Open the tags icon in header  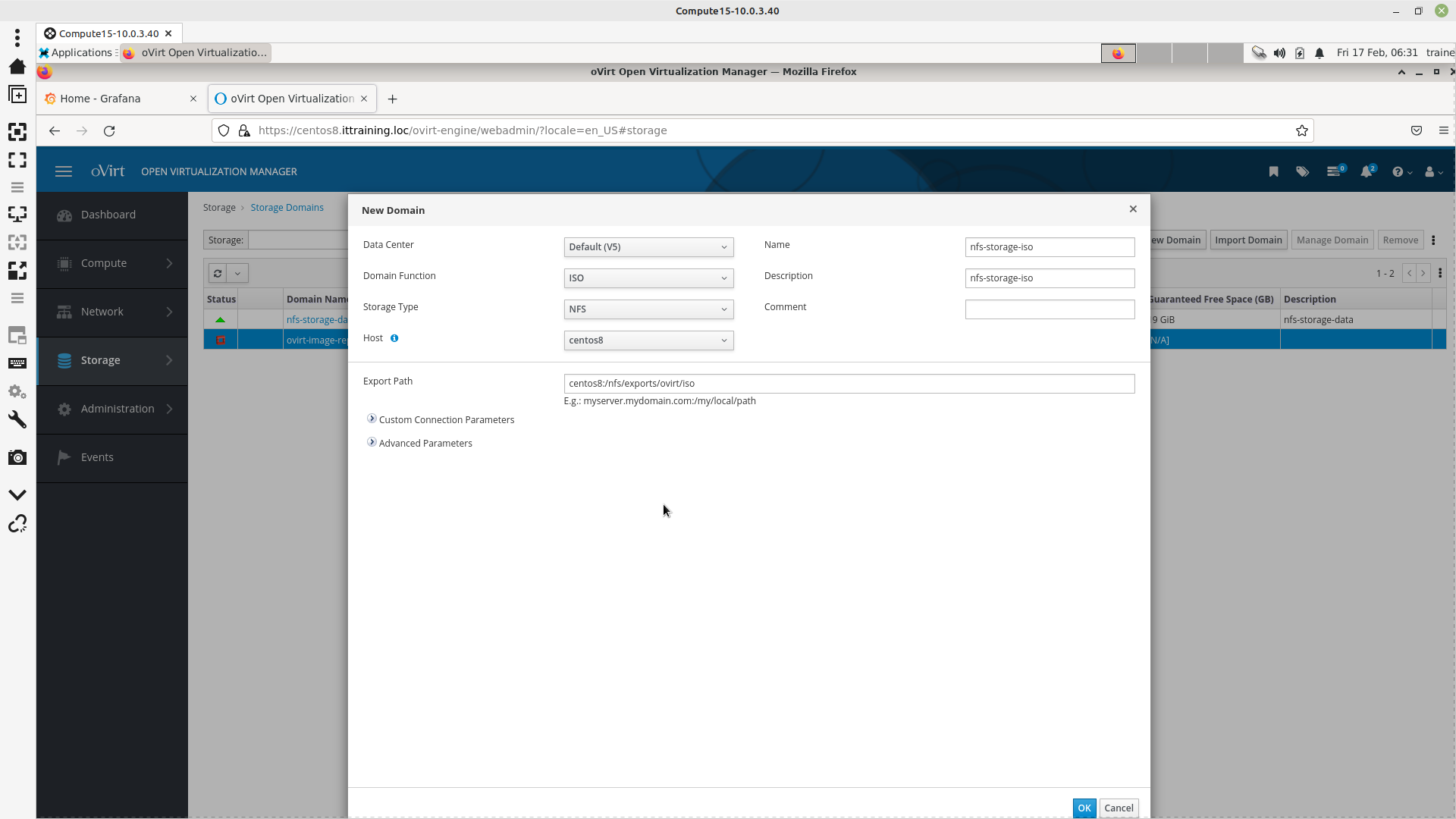1302,172
